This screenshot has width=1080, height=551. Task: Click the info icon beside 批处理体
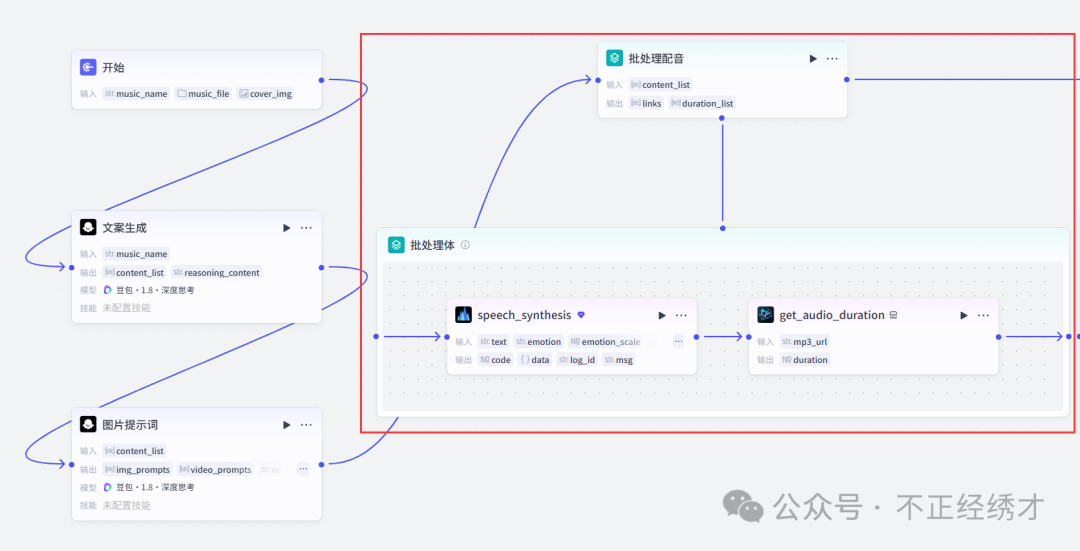pyautogui.click(x=465, y=245)
